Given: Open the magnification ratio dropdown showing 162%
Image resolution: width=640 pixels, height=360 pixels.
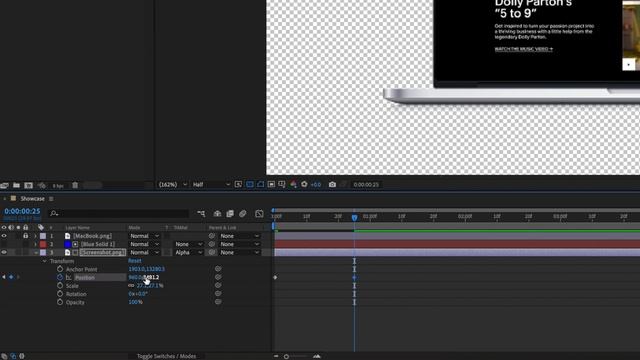Looking at the screenshot, I should [173, 185].
